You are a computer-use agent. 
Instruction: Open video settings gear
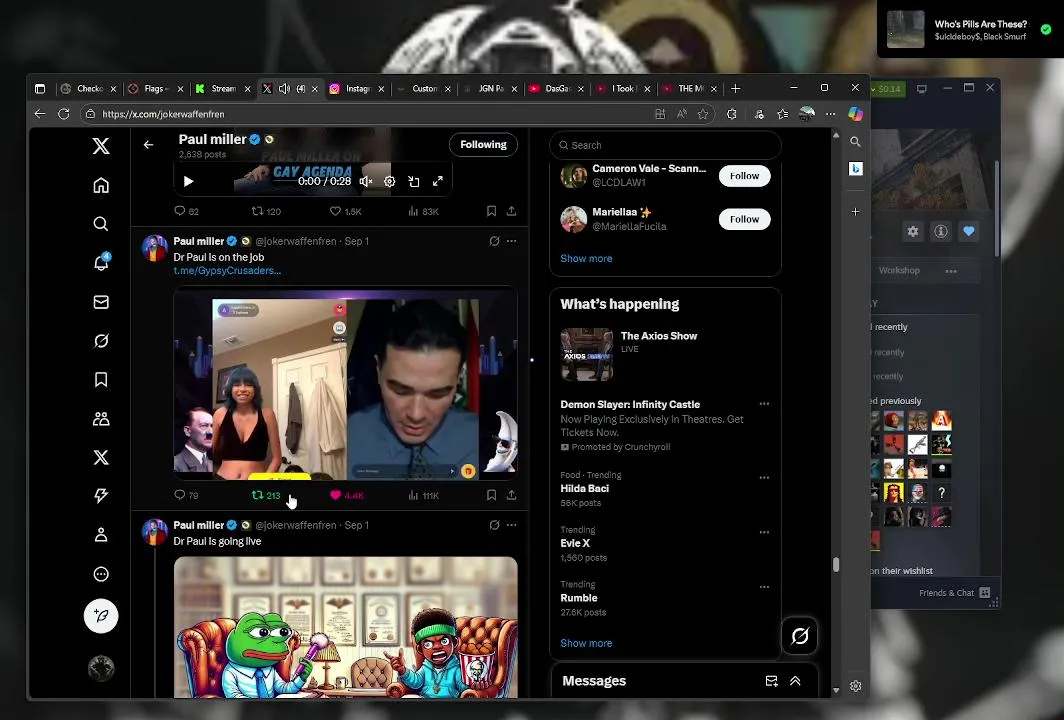point(390,181)
